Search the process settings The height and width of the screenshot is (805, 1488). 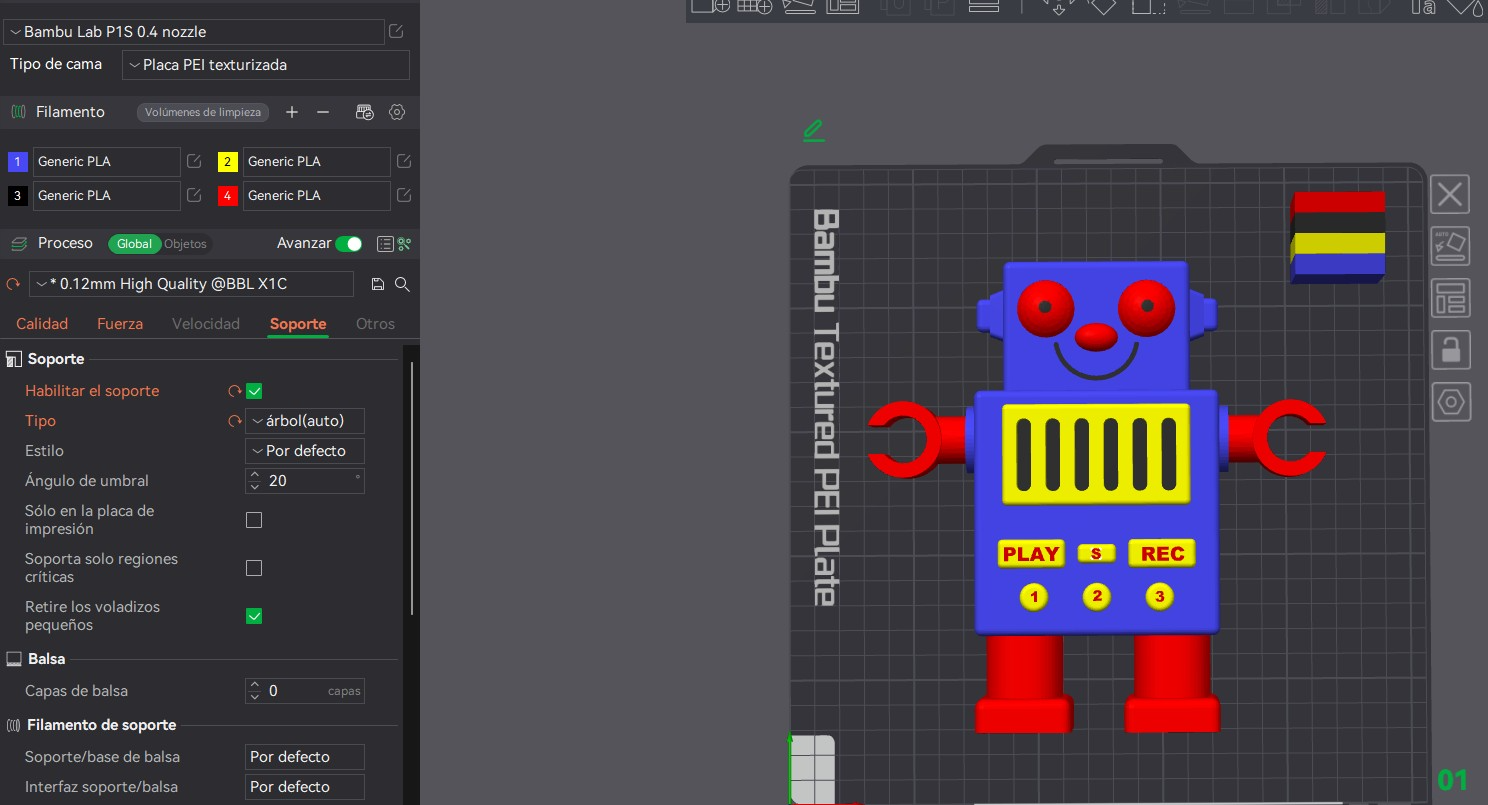[402, 284]
